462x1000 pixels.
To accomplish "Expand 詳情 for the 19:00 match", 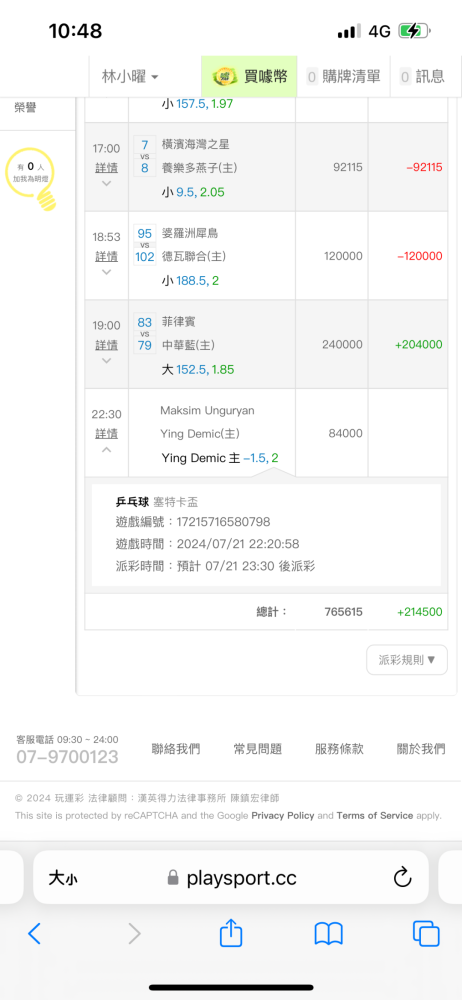I will (106, 345).
